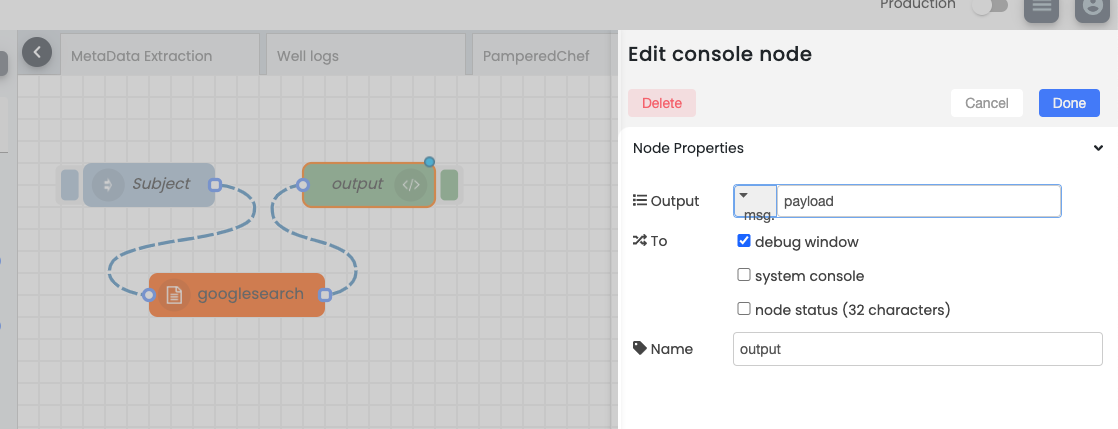Click the Subject node arrows icon
Screen dimensions: 1118x429
coord(108,185)
